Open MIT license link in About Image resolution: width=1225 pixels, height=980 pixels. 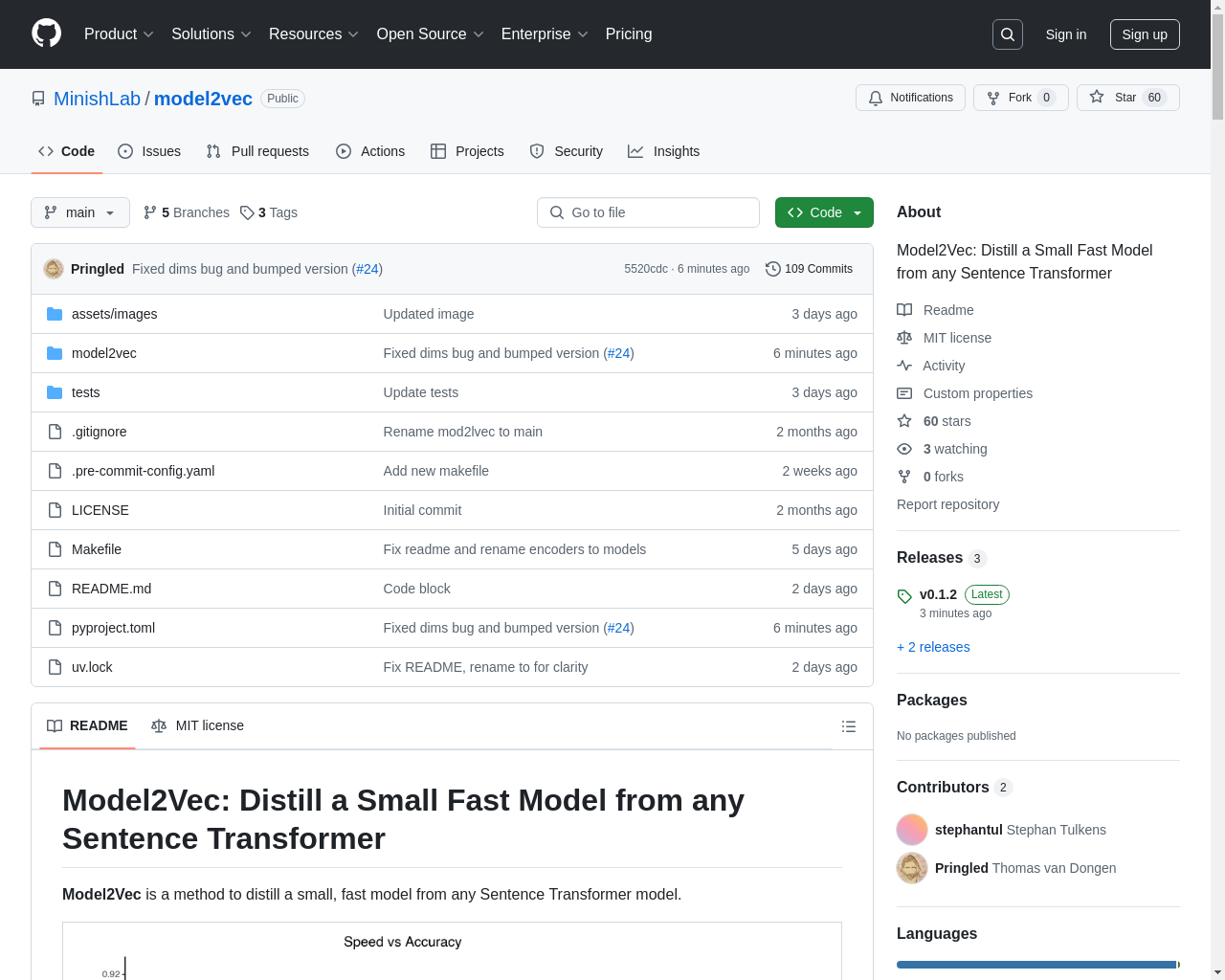tap(957, 338)
